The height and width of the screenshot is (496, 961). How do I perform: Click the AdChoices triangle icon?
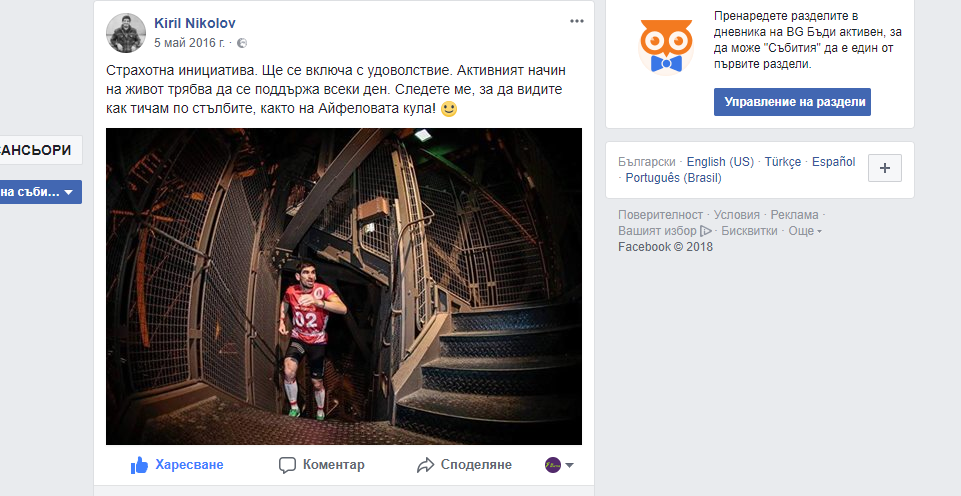(705, 231)
